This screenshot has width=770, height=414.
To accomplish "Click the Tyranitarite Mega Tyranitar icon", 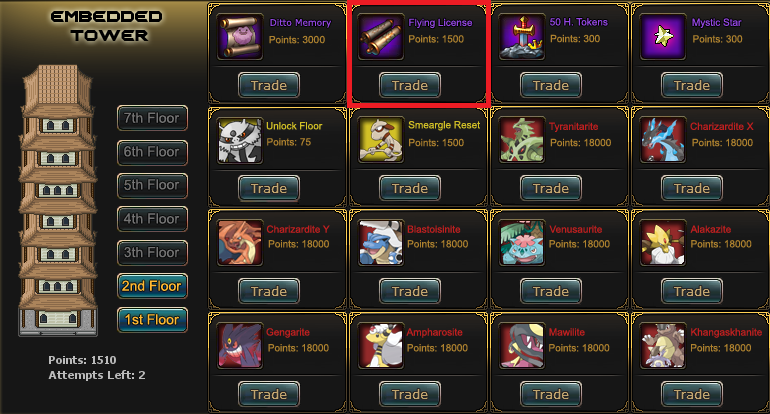I will point(522,140).
